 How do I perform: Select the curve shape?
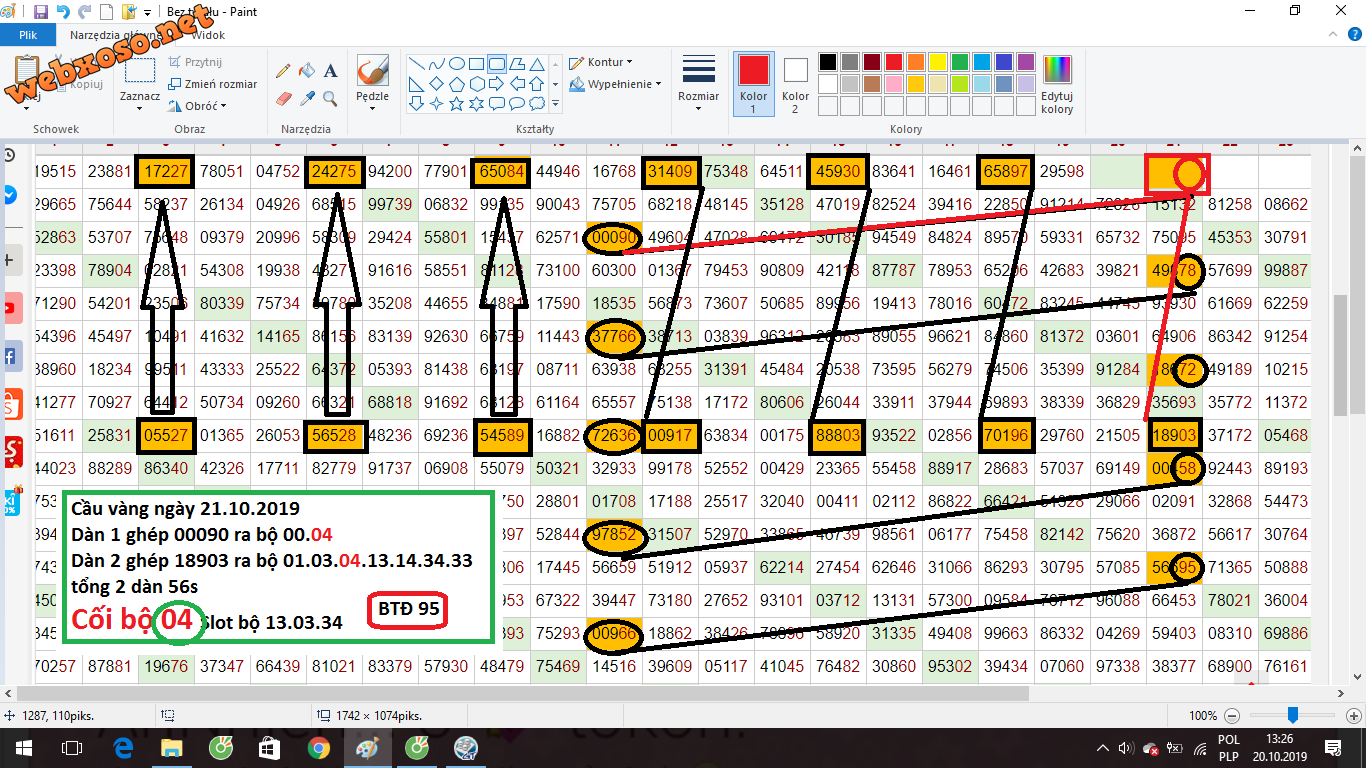pos(437,63)
